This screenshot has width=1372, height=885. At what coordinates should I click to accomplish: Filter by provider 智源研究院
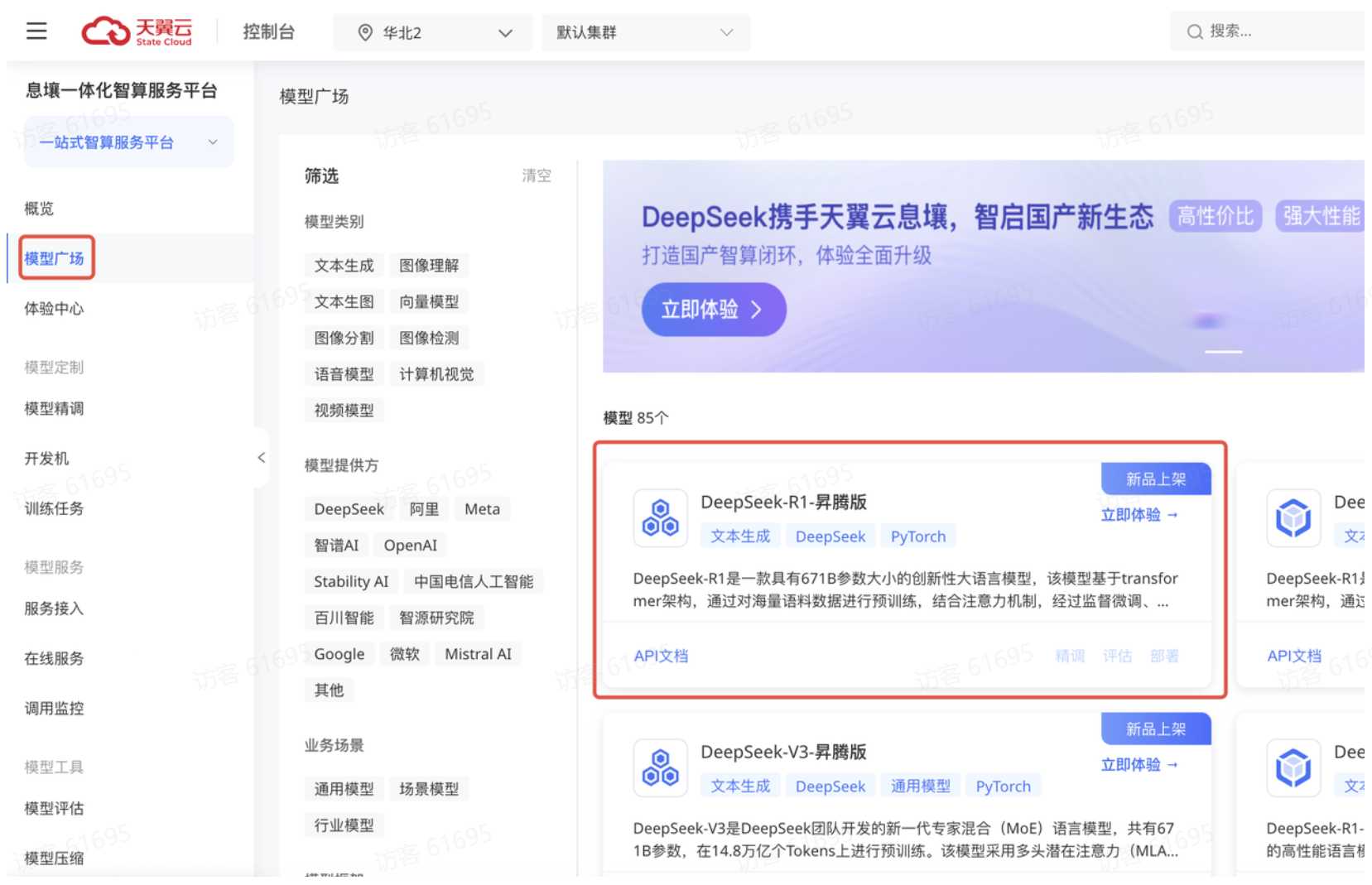(436, 618)
